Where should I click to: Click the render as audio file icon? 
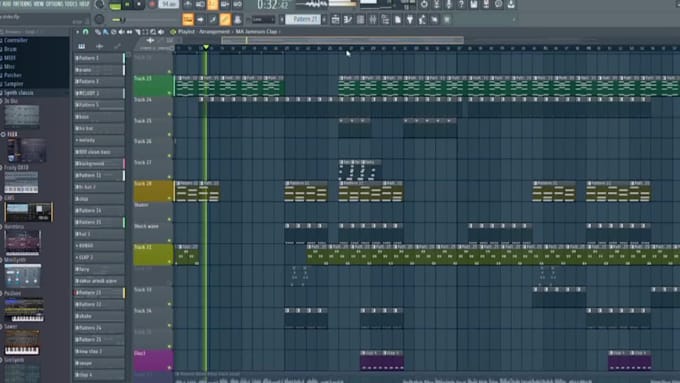[x=486, y=4]
